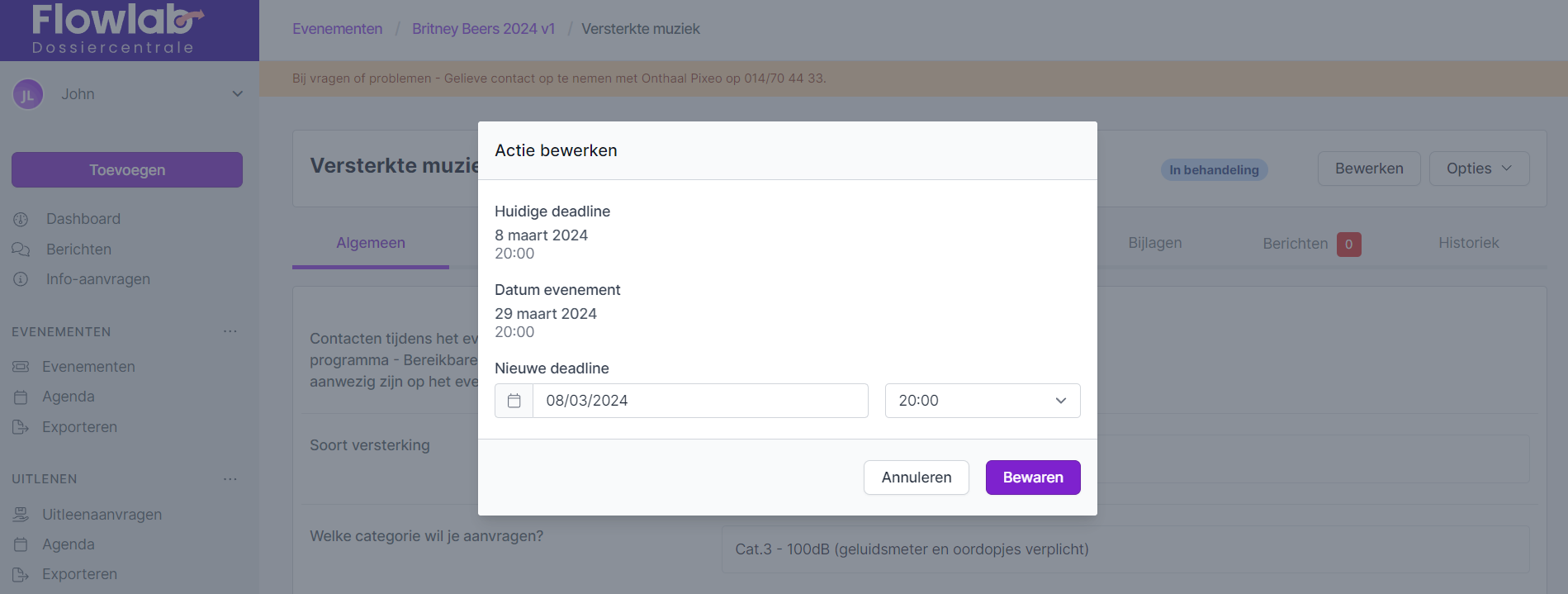Switch to the Historiek tab

coord(1468,243)
